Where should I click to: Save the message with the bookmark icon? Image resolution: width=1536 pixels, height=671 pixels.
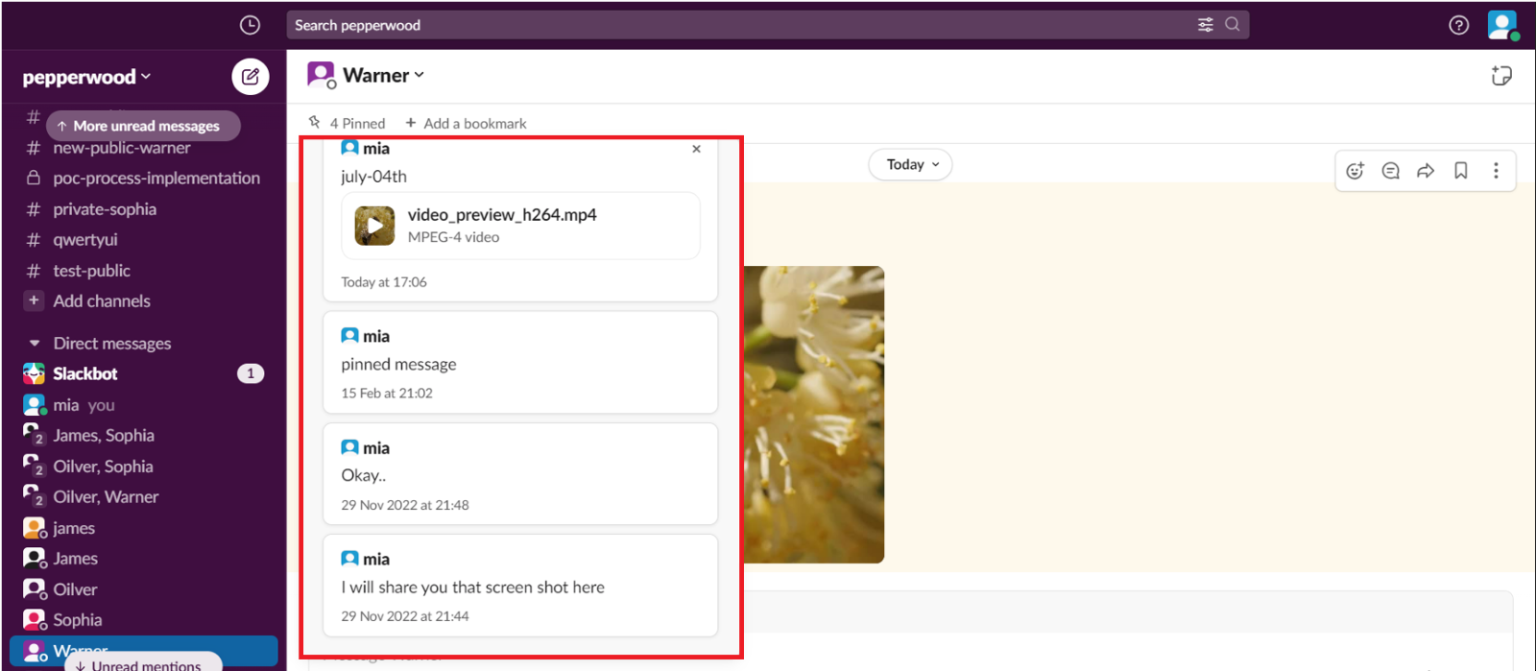(x=1461, y=170)
